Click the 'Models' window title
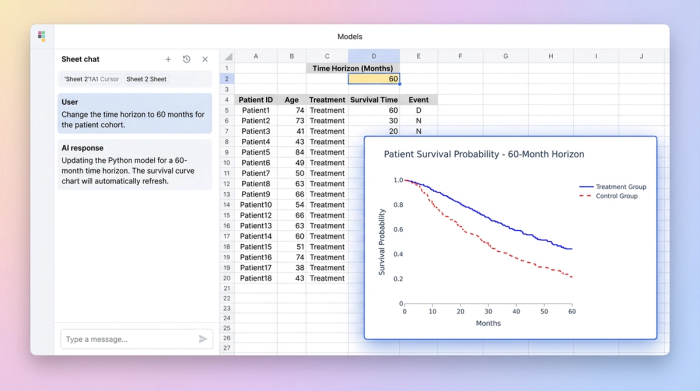700x391 pixels. pos(350,37)
